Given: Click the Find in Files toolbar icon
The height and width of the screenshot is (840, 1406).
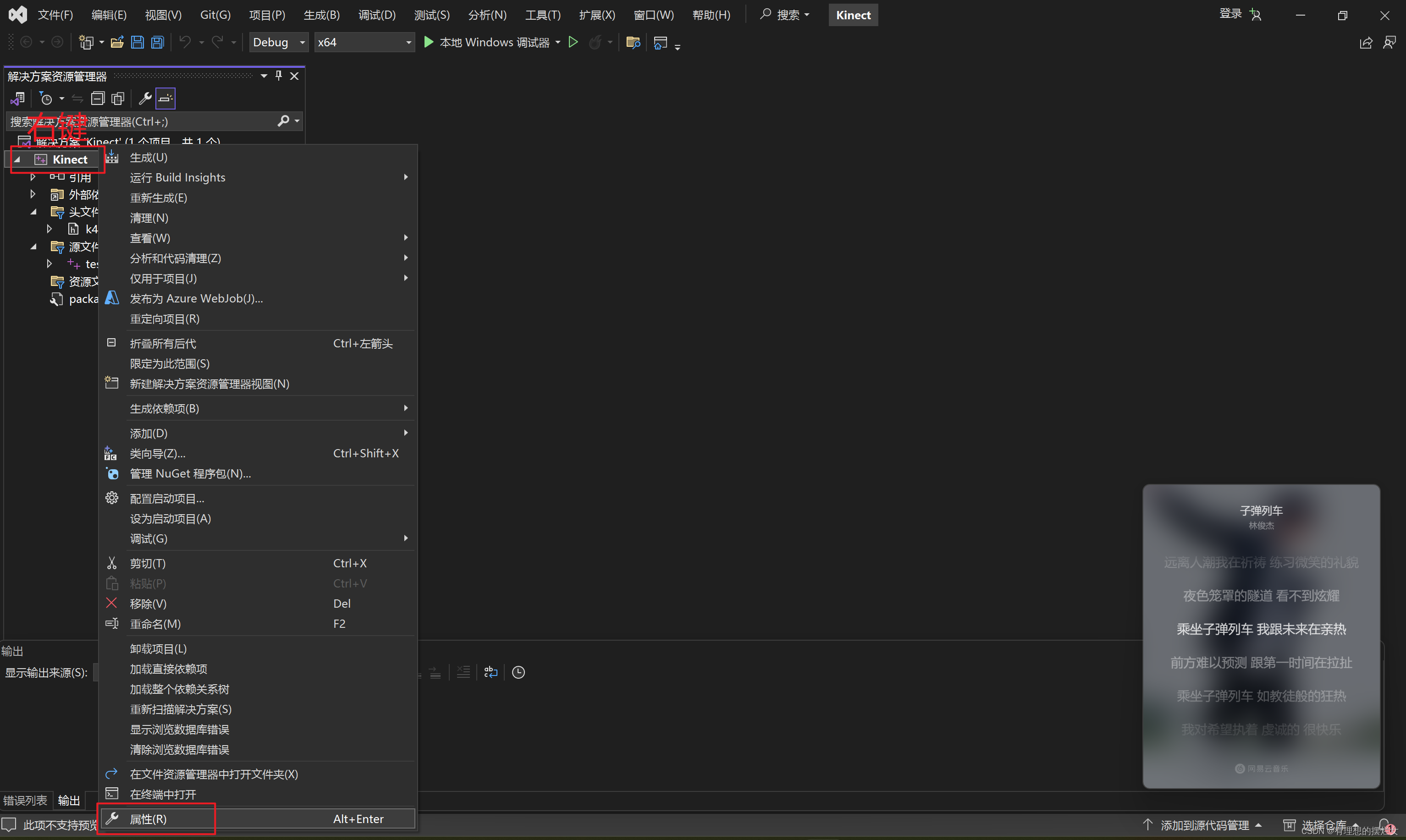Looking at the screenshot, I should pos(633,43).
